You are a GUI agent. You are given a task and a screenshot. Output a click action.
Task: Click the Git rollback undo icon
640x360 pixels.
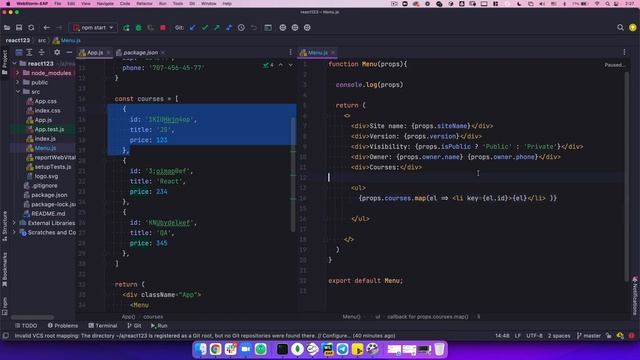click(253, 28)
